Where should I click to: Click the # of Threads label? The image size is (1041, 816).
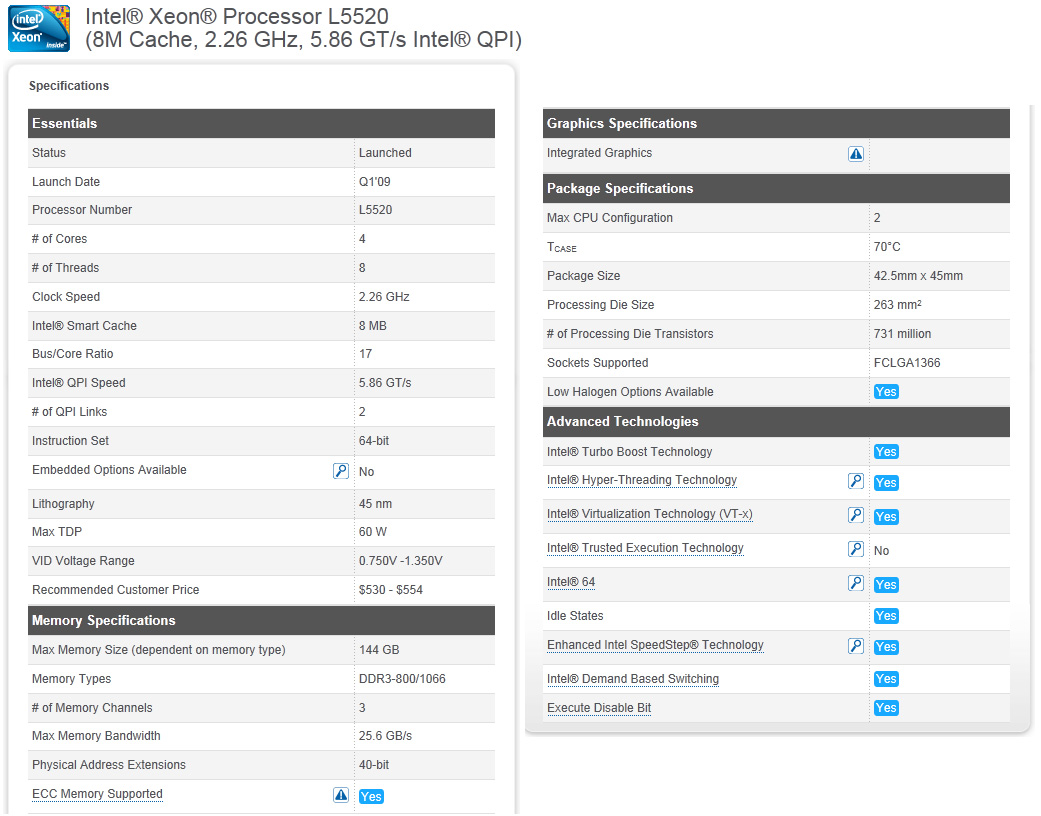pos(66,268)
